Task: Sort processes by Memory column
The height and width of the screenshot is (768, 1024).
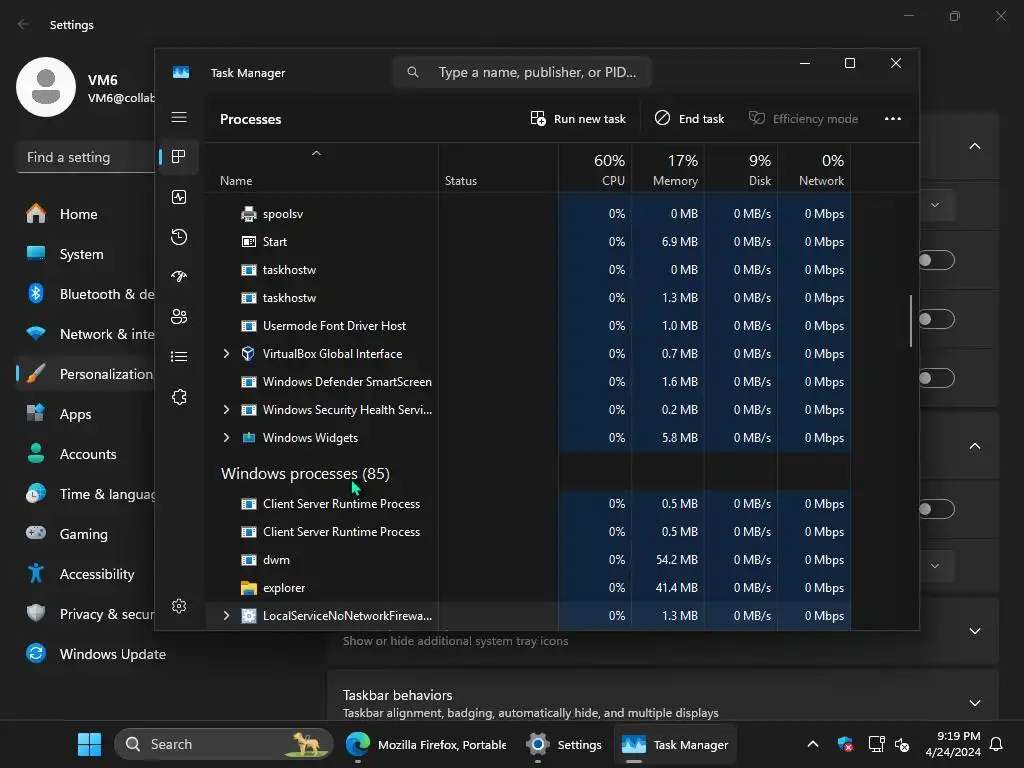Action: point(668,170)
